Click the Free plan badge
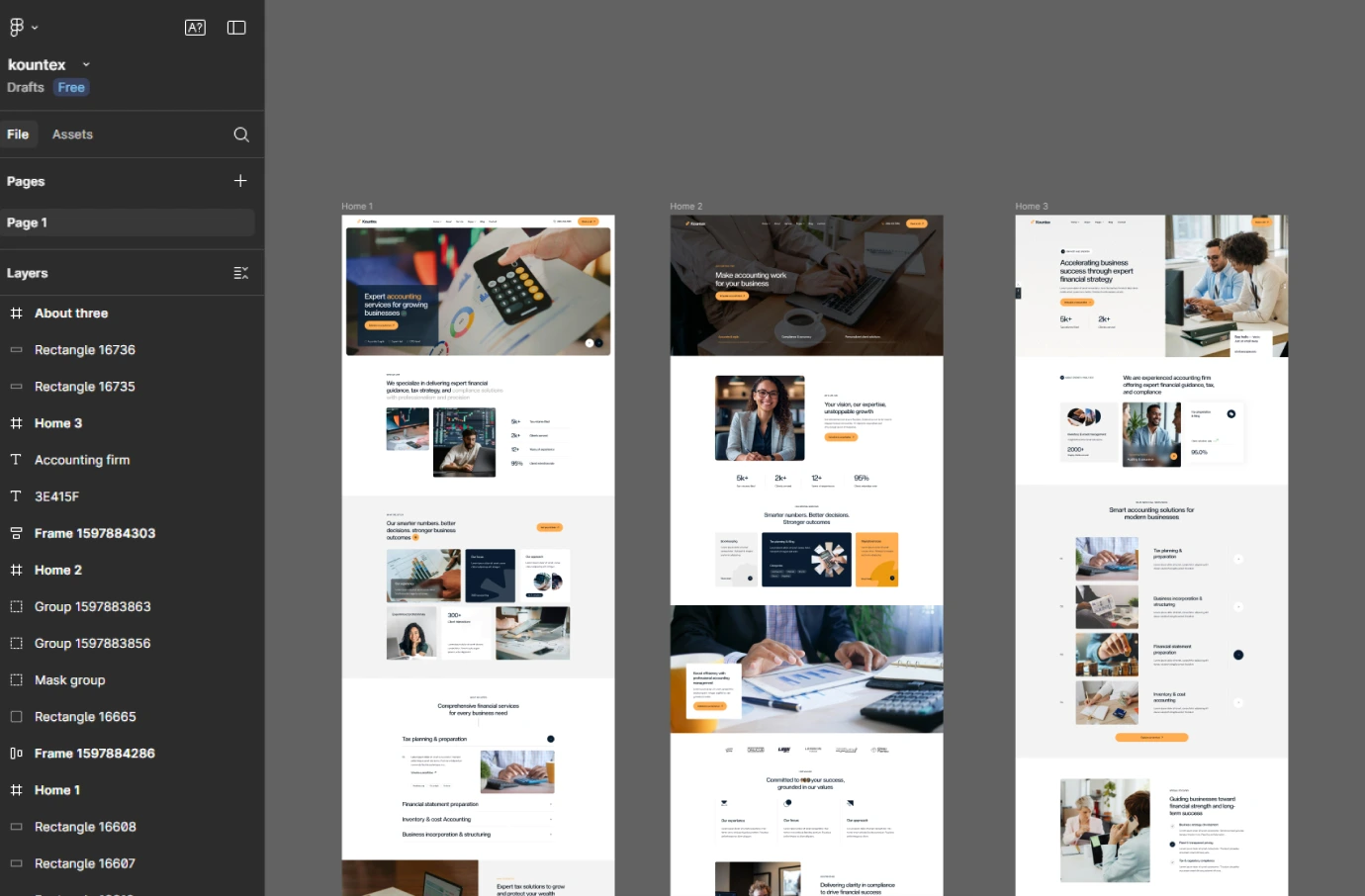Screen dimensions: 1365x896 (70, 87)
